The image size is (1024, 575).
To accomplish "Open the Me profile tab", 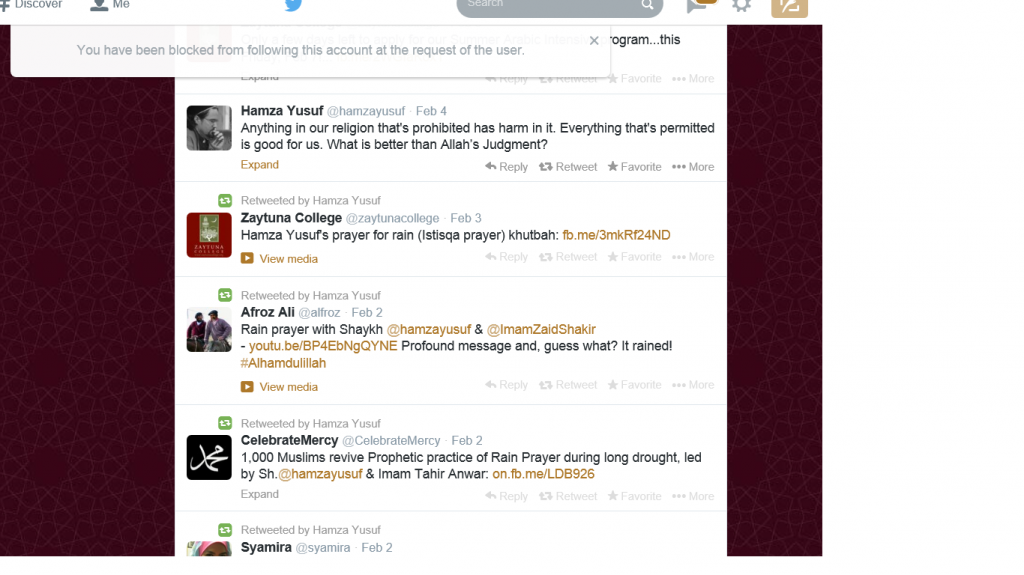I will tap(110, 5).
